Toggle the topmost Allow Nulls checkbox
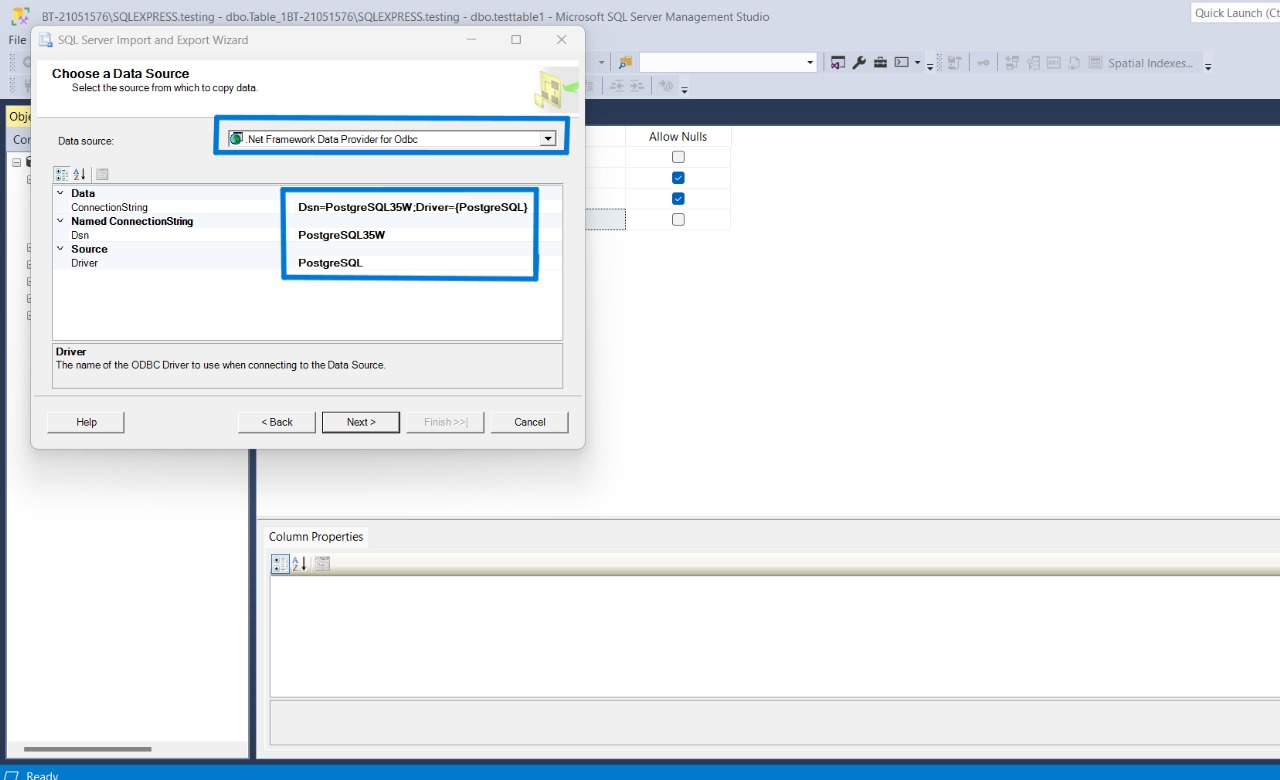 (x=678, y=157)
